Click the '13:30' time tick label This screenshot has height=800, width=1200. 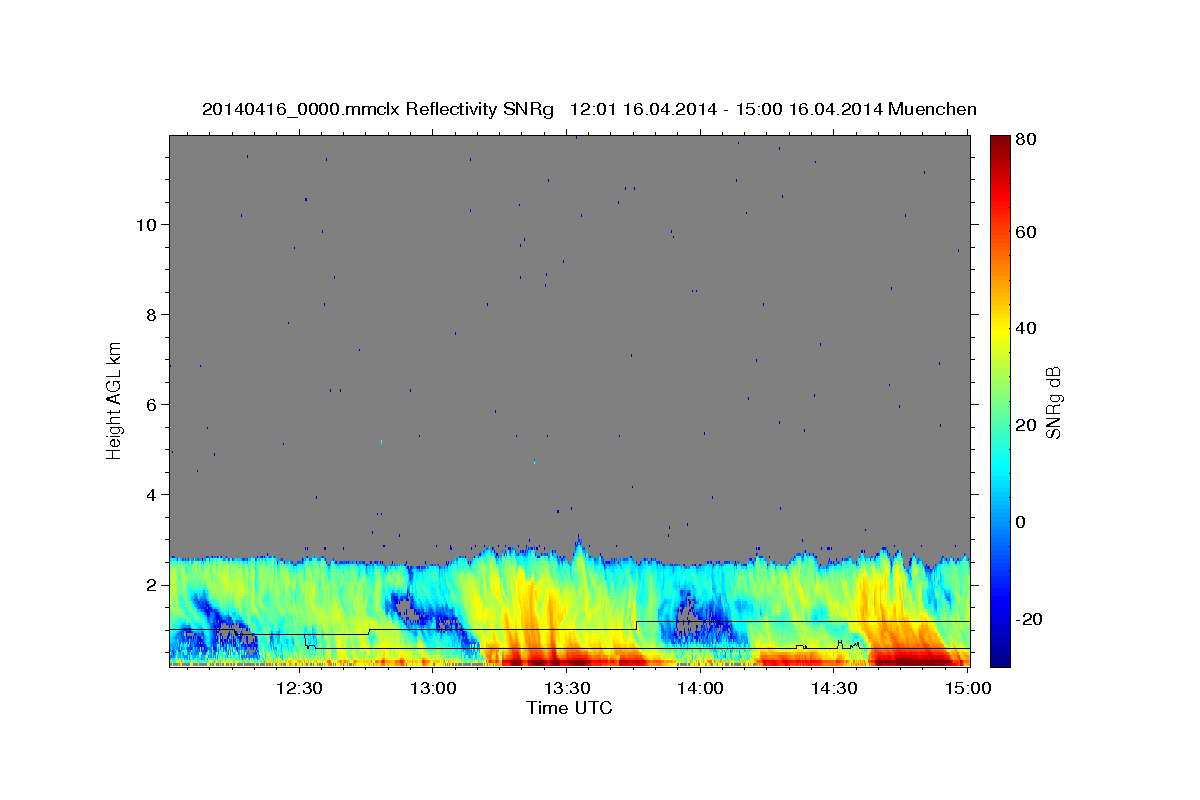[x=566, y=688]
